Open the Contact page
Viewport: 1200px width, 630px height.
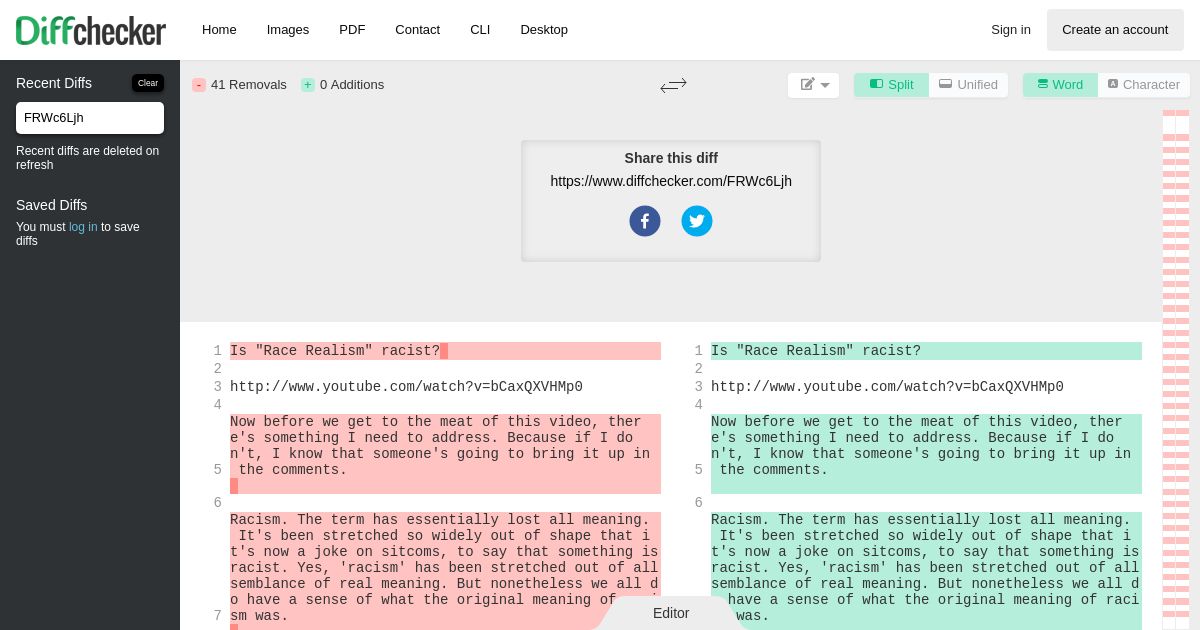click(x=417, y=30)
